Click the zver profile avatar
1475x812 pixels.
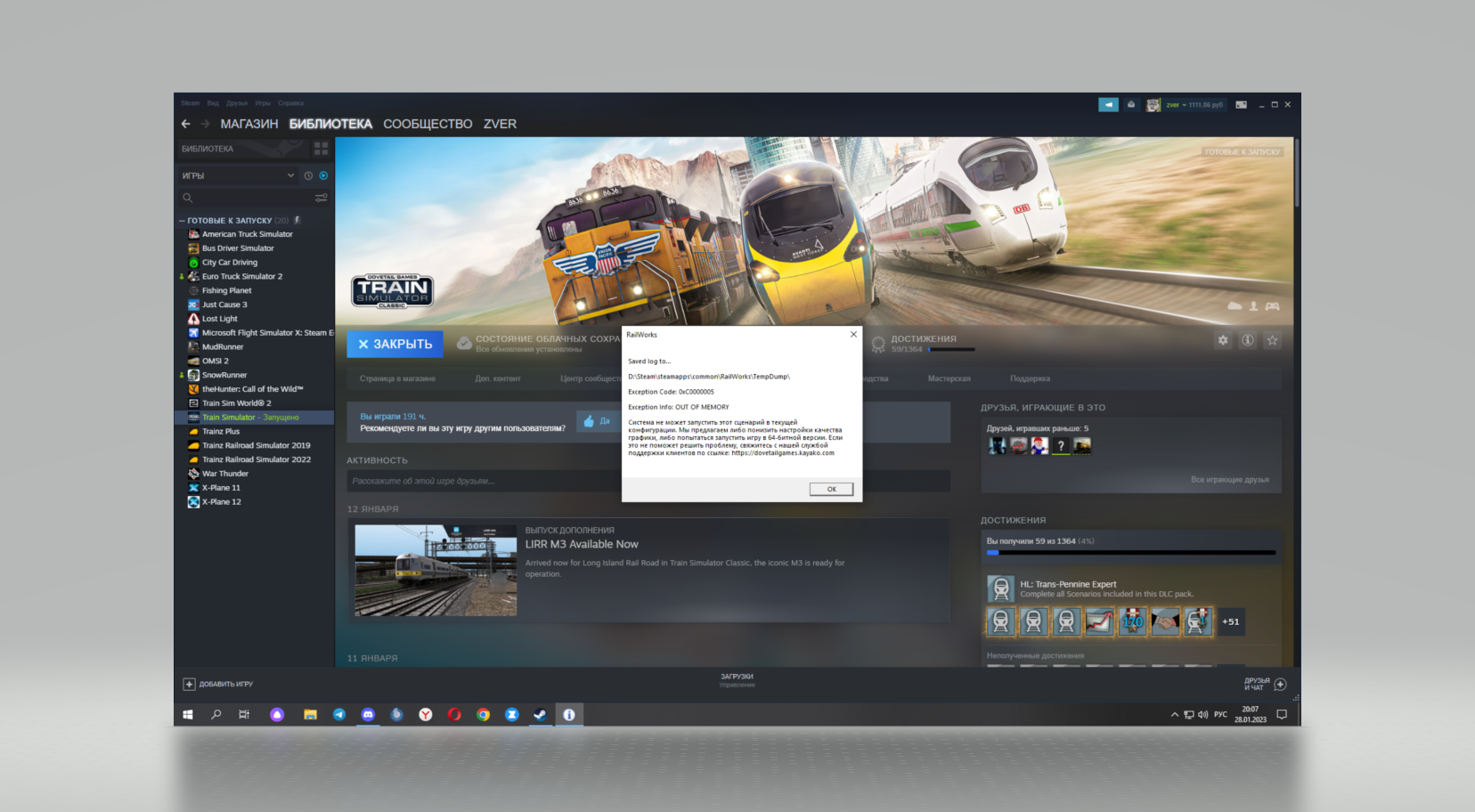pos(1153,104)
